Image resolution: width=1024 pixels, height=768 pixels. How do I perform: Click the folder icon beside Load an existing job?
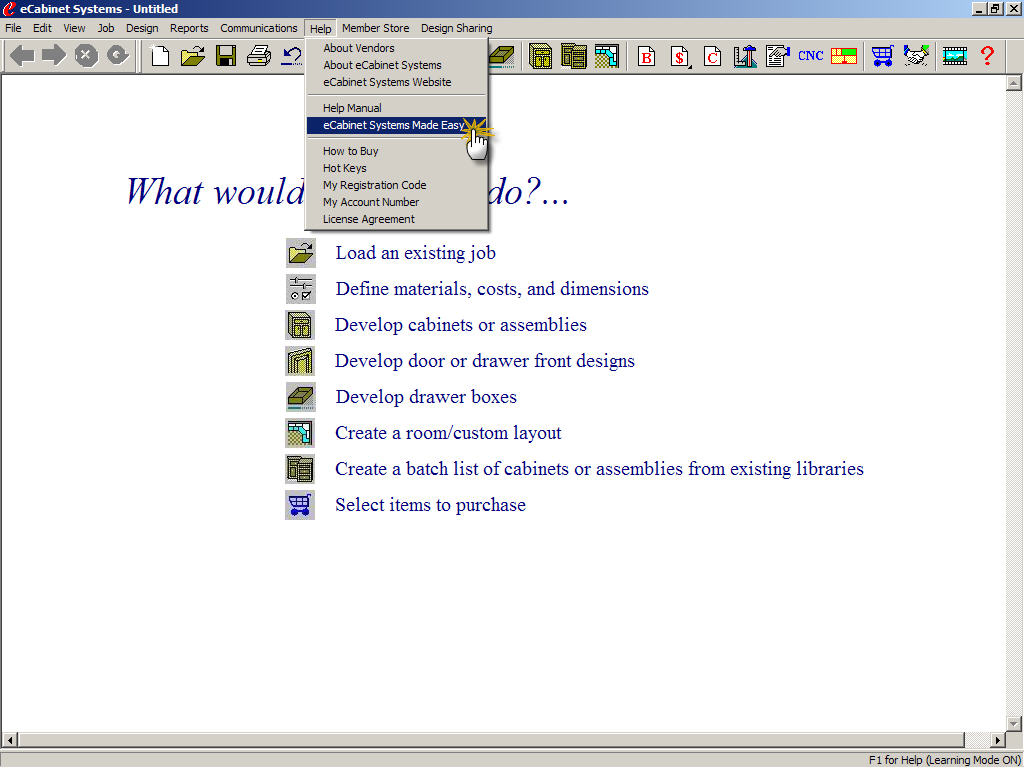point(300,253)
